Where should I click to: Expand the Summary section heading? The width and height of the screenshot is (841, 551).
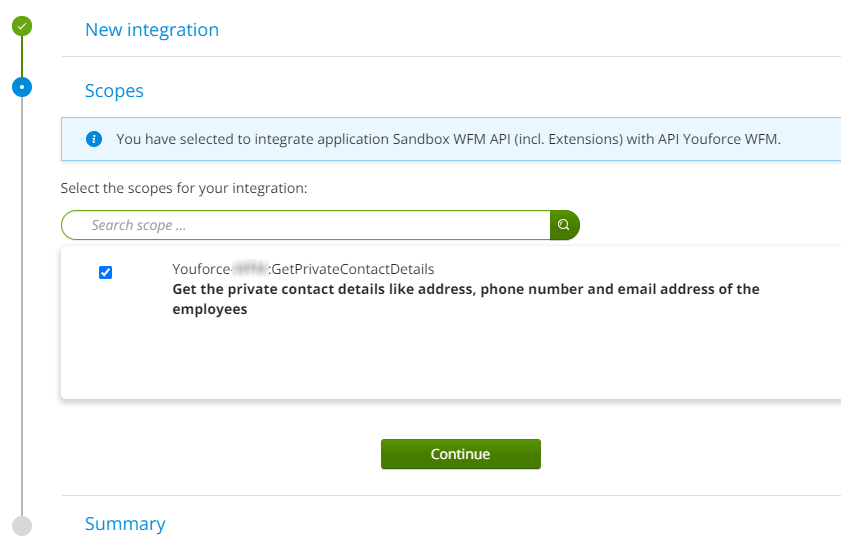[125, 524]
